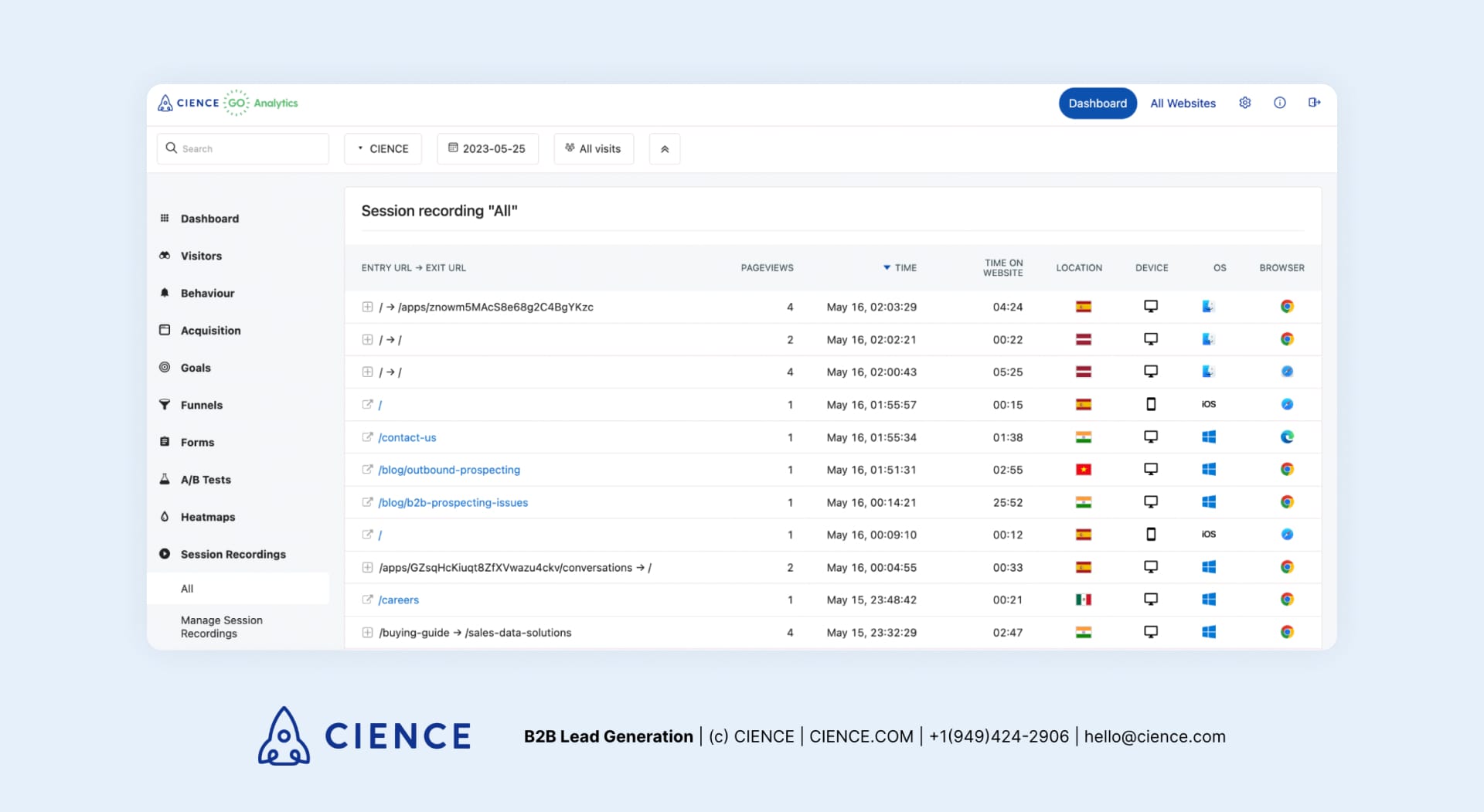Viewport: 1484px width, 812px height.
Task: Click the sign out icon
Action: click(x=1314, y=103)
